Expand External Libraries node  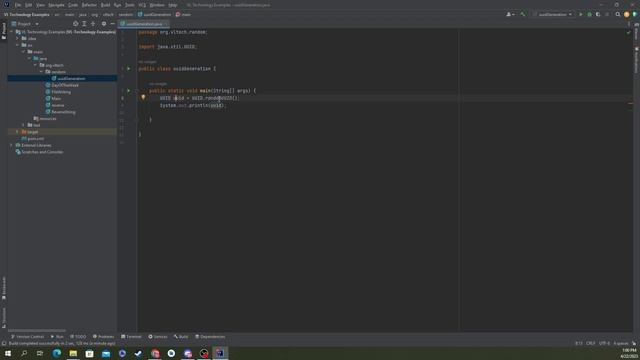click(11, 145)
